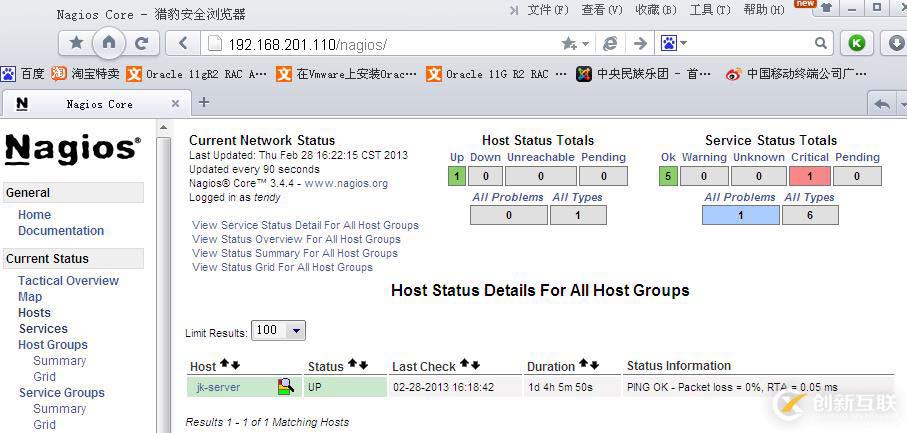Screen dimensions: 907x433
Task: View Status Grid For All Host Groups
Action: pos(282,267)
